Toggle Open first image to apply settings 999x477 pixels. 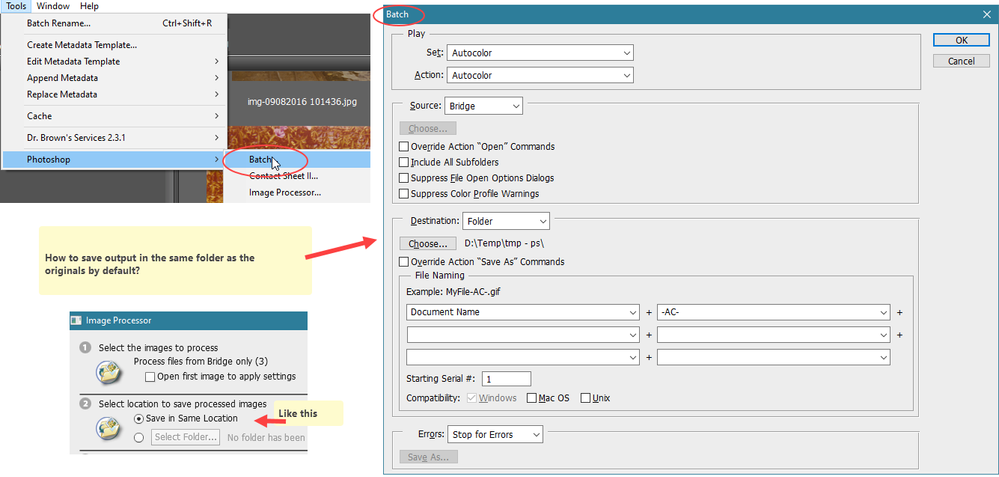(x=150, y=376)
